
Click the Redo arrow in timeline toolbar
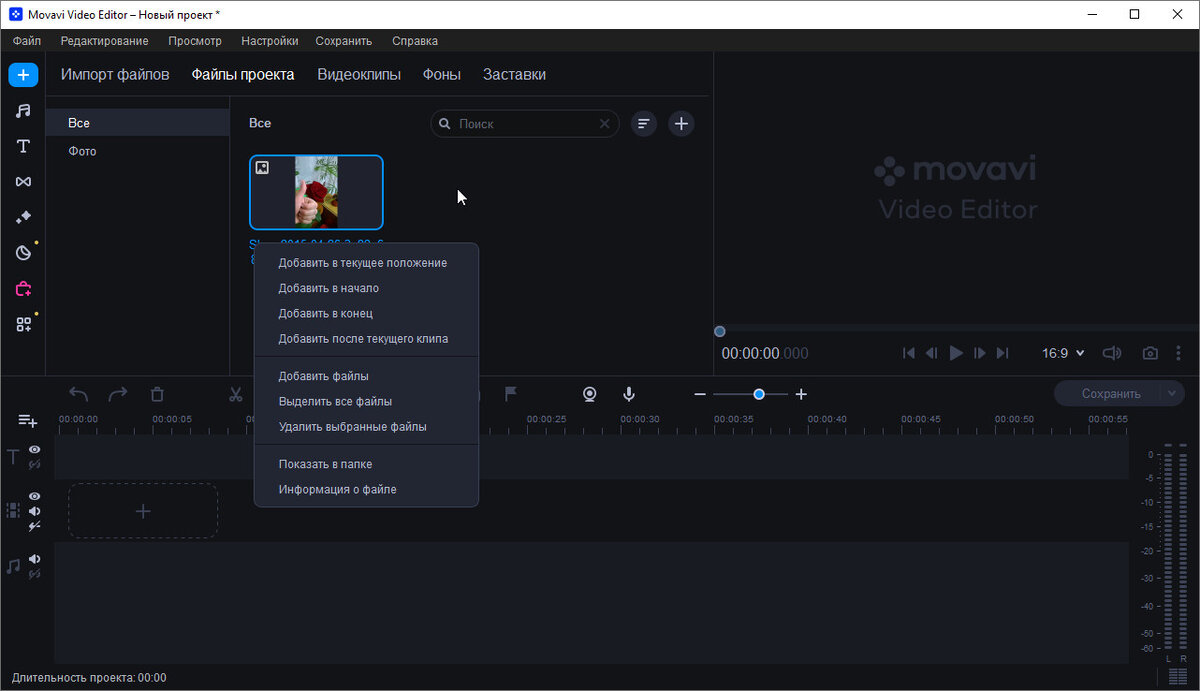(x=118, y=394)
